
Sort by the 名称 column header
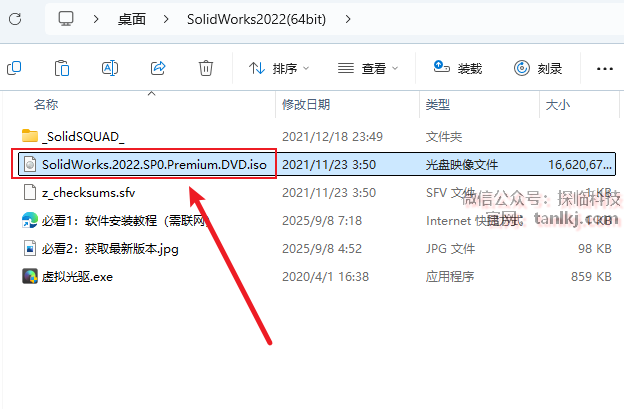coord(46,105)
